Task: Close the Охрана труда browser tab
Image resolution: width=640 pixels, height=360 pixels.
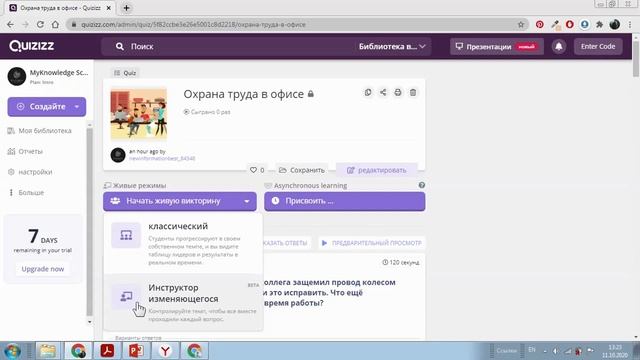Action: pyautogui.click(x=109, y=8)
